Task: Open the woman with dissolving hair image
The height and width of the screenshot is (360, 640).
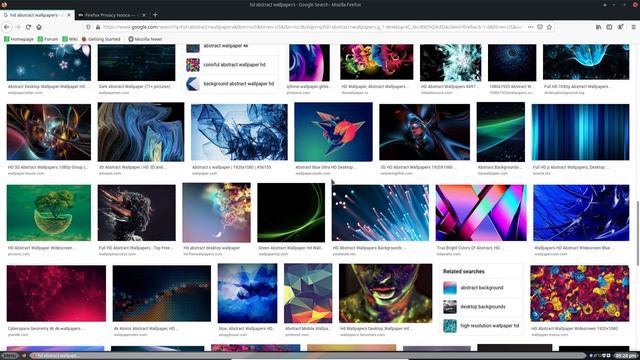Action: coord(137,213)
